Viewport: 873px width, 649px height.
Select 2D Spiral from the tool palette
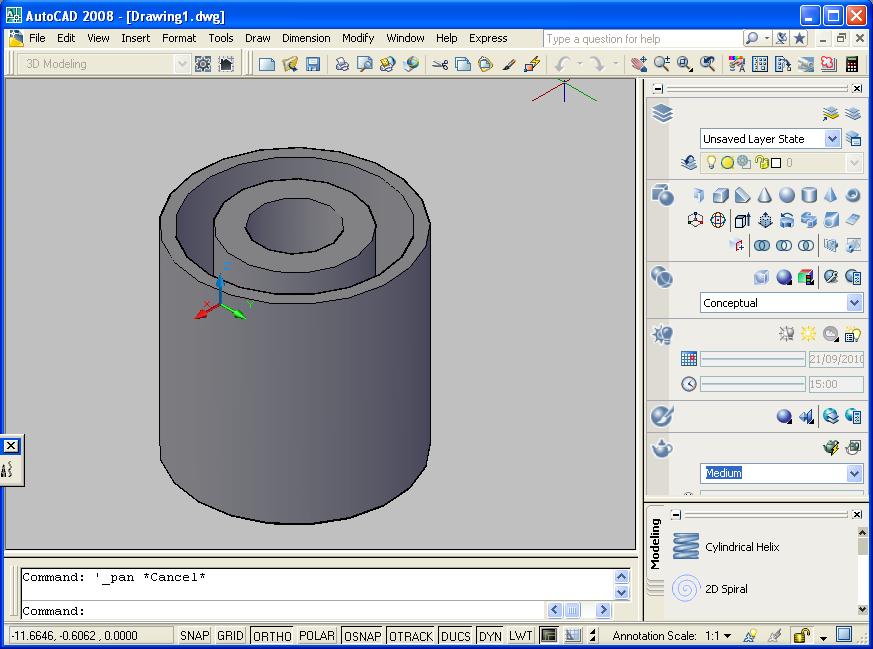726,589
